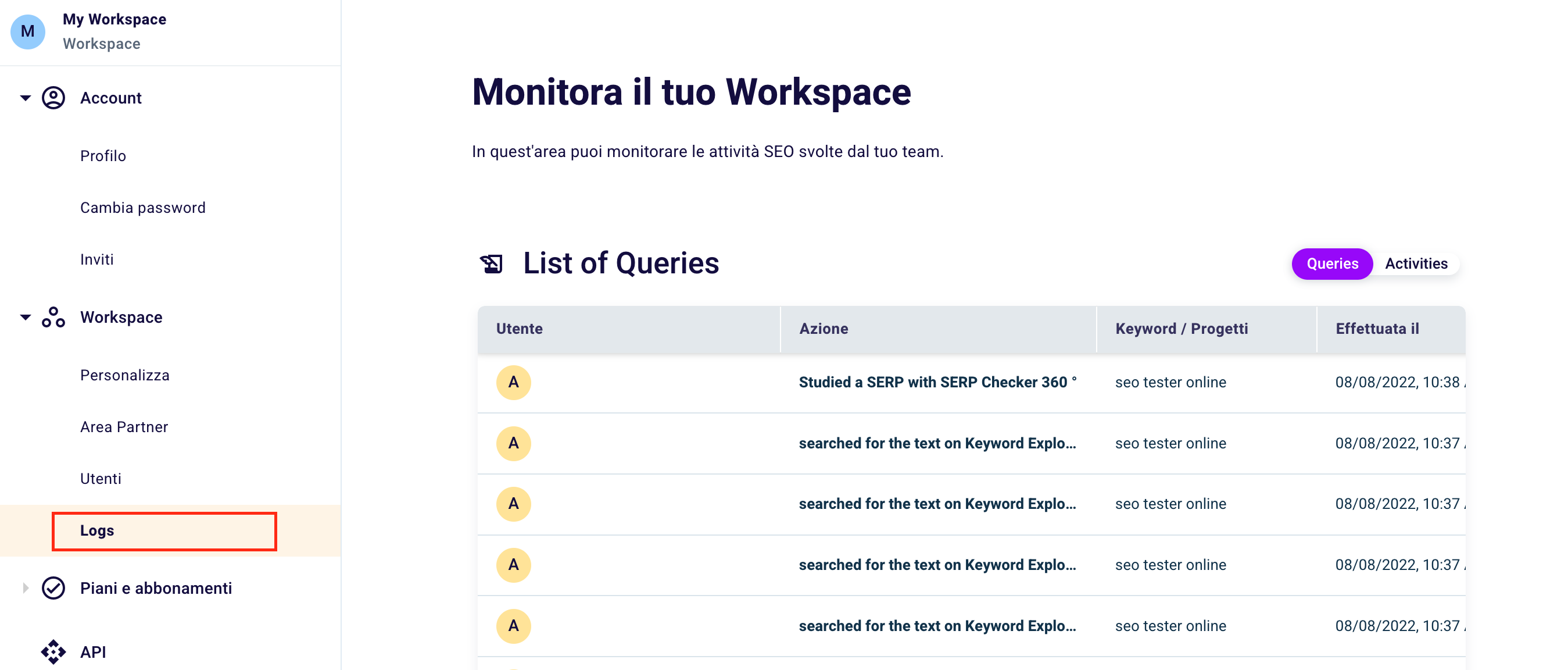This screenshot has width=1568, height=670.
Task: Click the Workspace nodes icon
Action: point(53,318)
